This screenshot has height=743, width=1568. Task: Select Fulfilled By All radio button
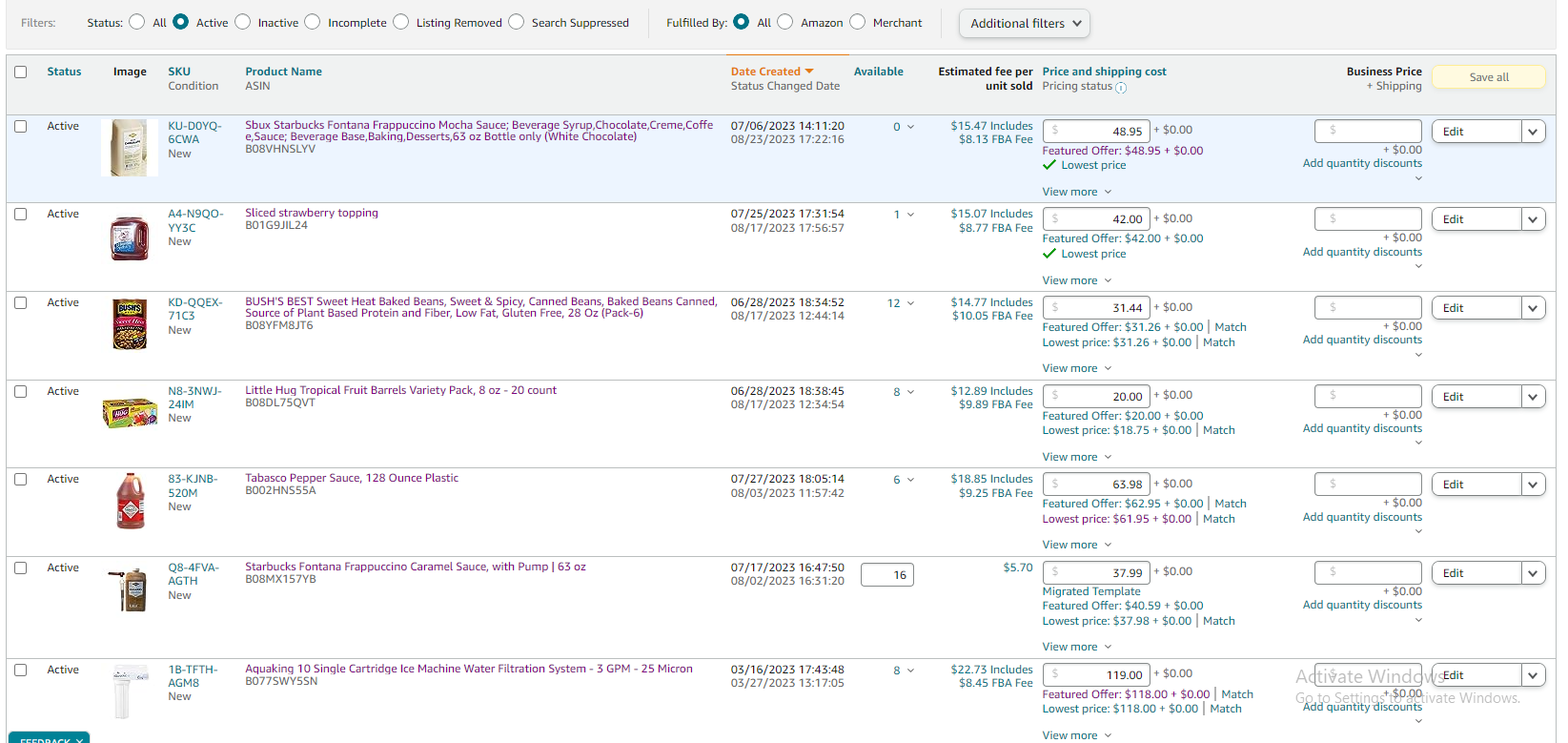pos(741,22)
